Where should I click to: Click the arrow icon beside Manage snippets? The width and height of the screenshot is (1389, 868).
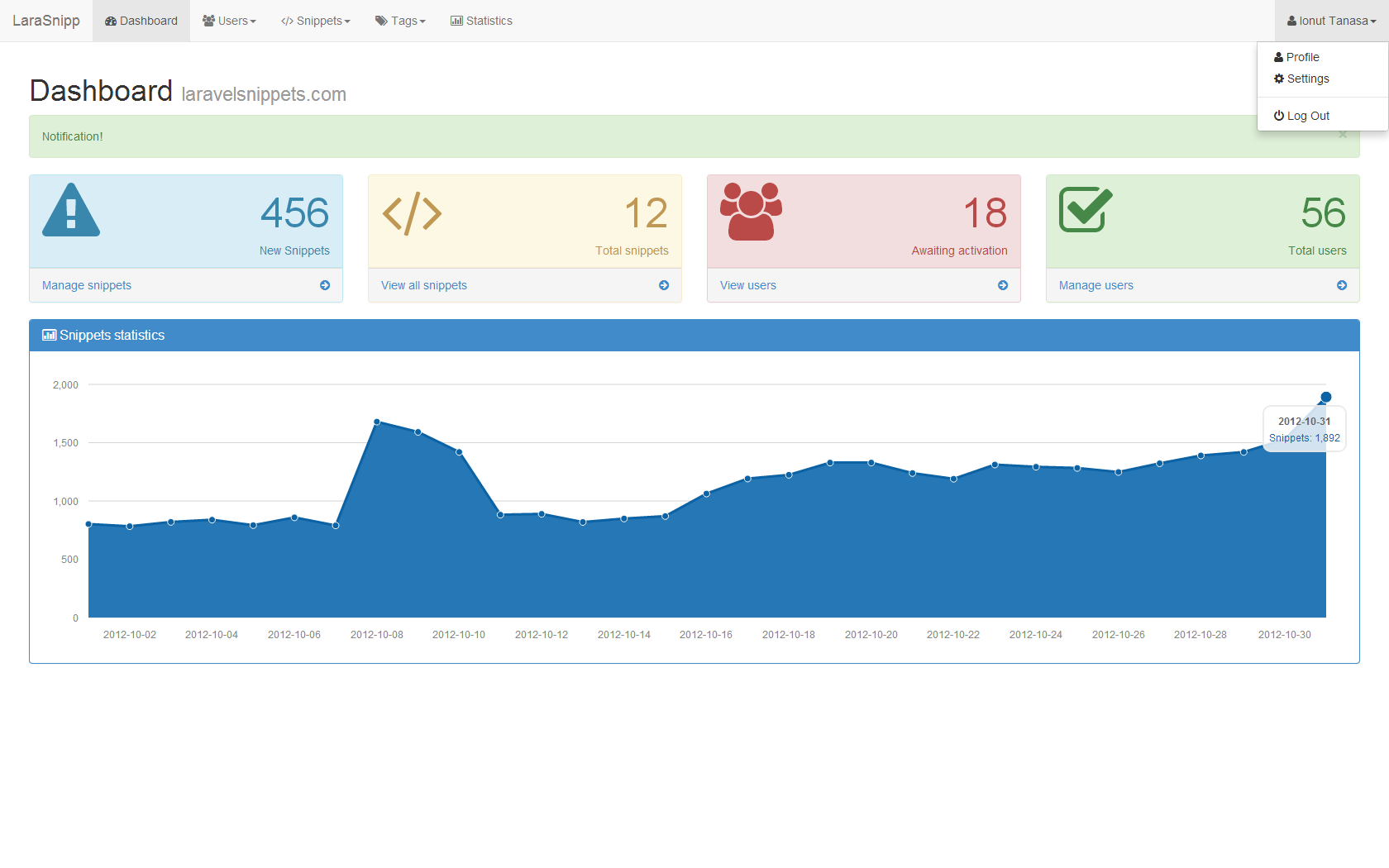(x=325, y=285)
